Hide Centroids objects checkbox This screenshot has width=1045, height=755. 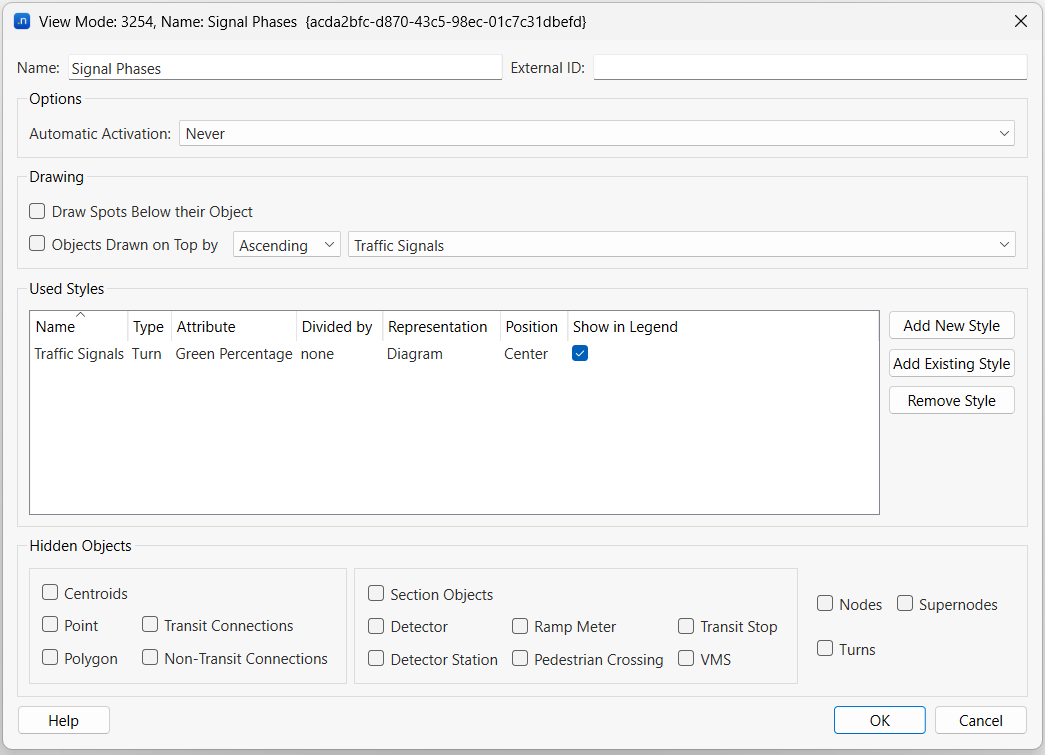[50, 593]
